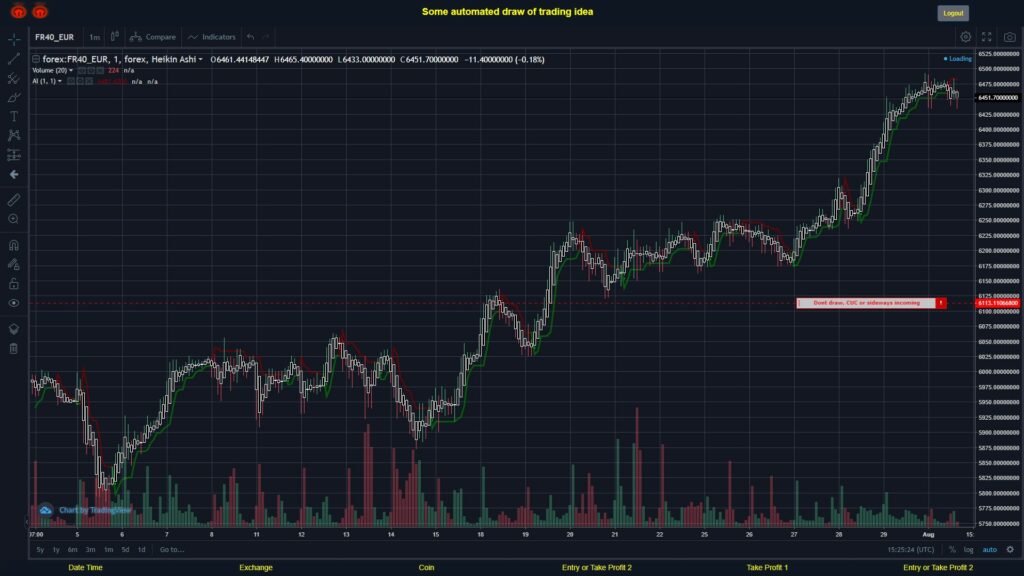
Task: Click the 15:25:24 (UTC) timezone clock
Action: pos(910,550)
